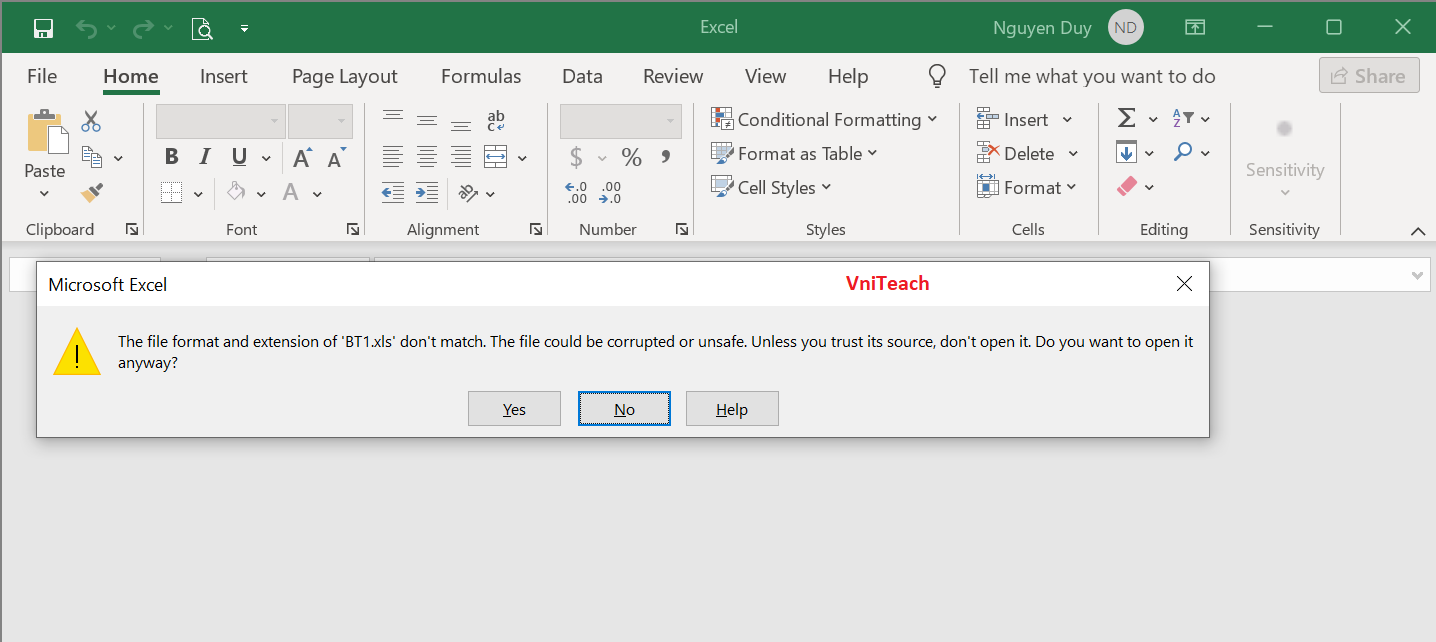Click Decrease Indent icon
This screenshot has width=1436, height=642.
(x=393, y=192)
